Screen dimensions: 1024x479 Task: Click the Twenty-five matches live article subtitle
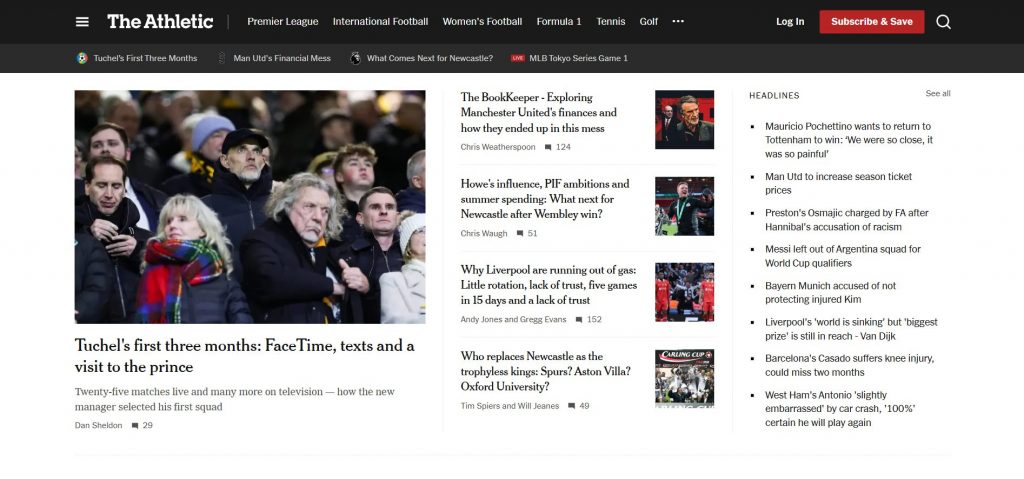pos(234,399)
